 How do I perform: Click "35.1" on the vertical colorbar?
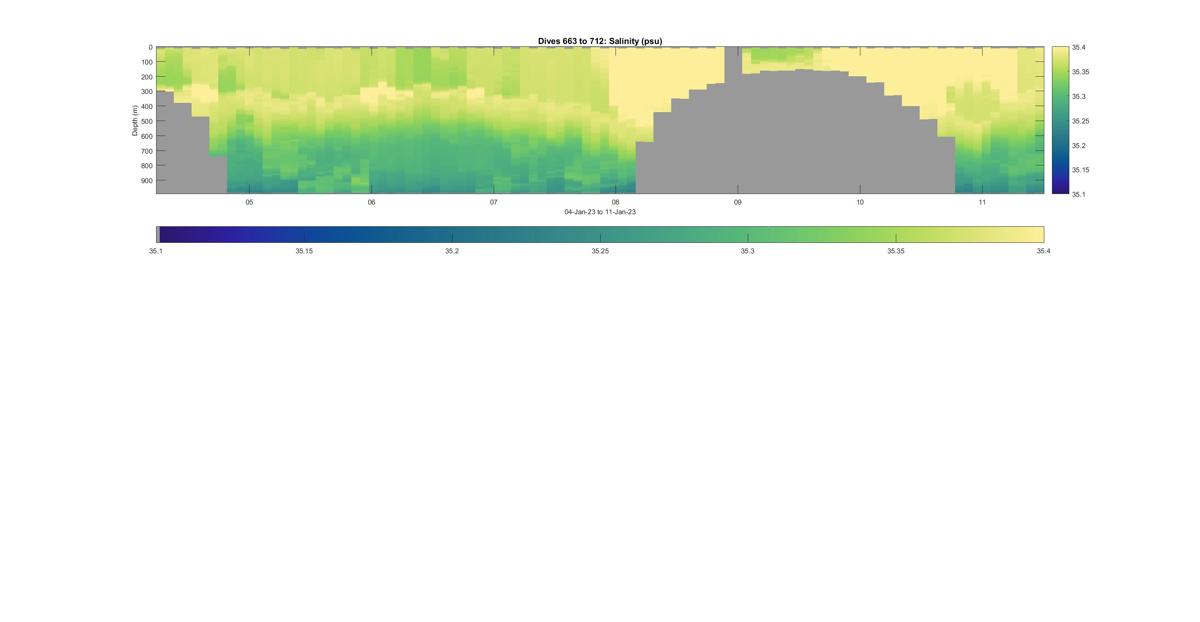[1079, 194]
